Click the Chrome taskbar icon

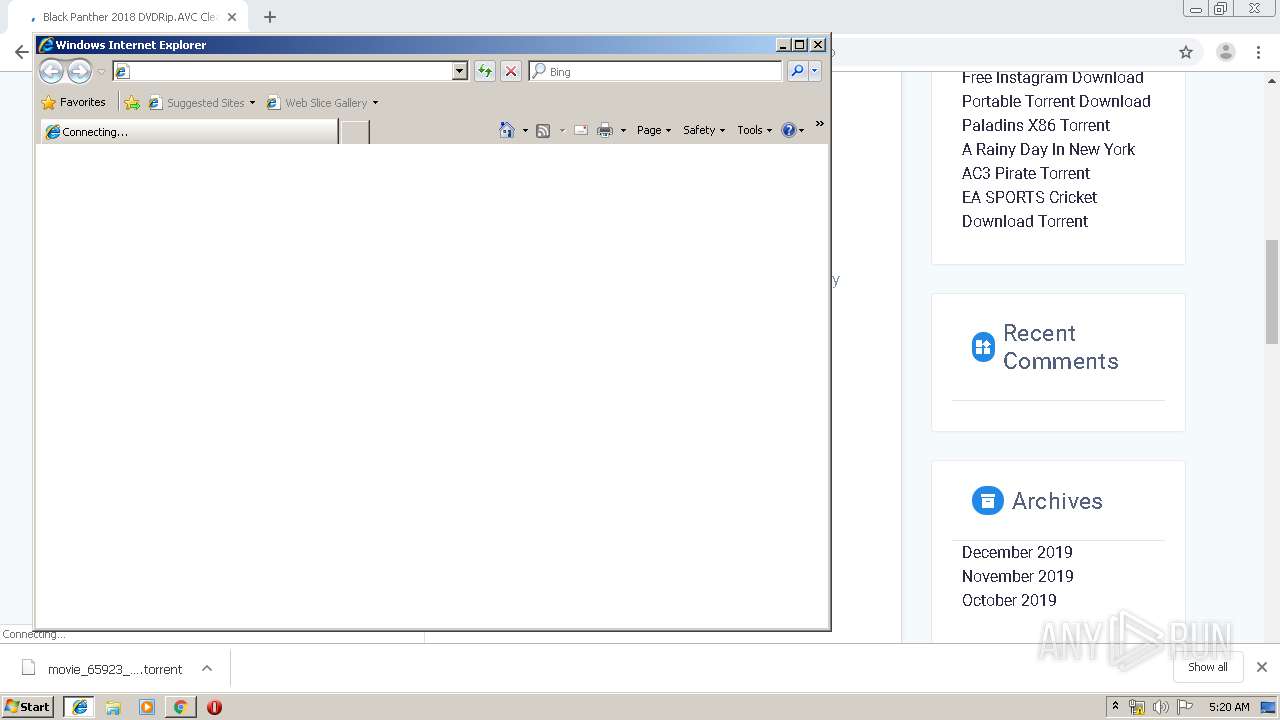coord(180,707)
